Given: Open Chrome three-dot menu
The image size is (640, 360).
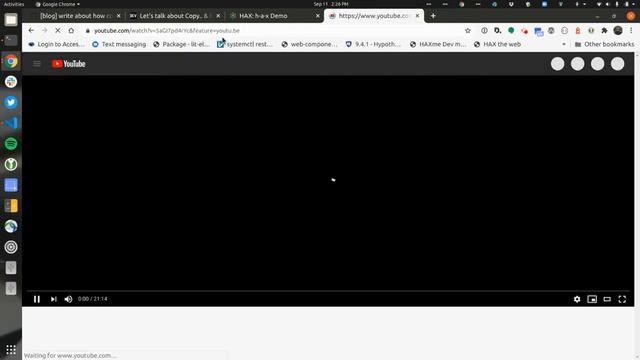Looking at the screenshot, I should click(x=631, y=31).
